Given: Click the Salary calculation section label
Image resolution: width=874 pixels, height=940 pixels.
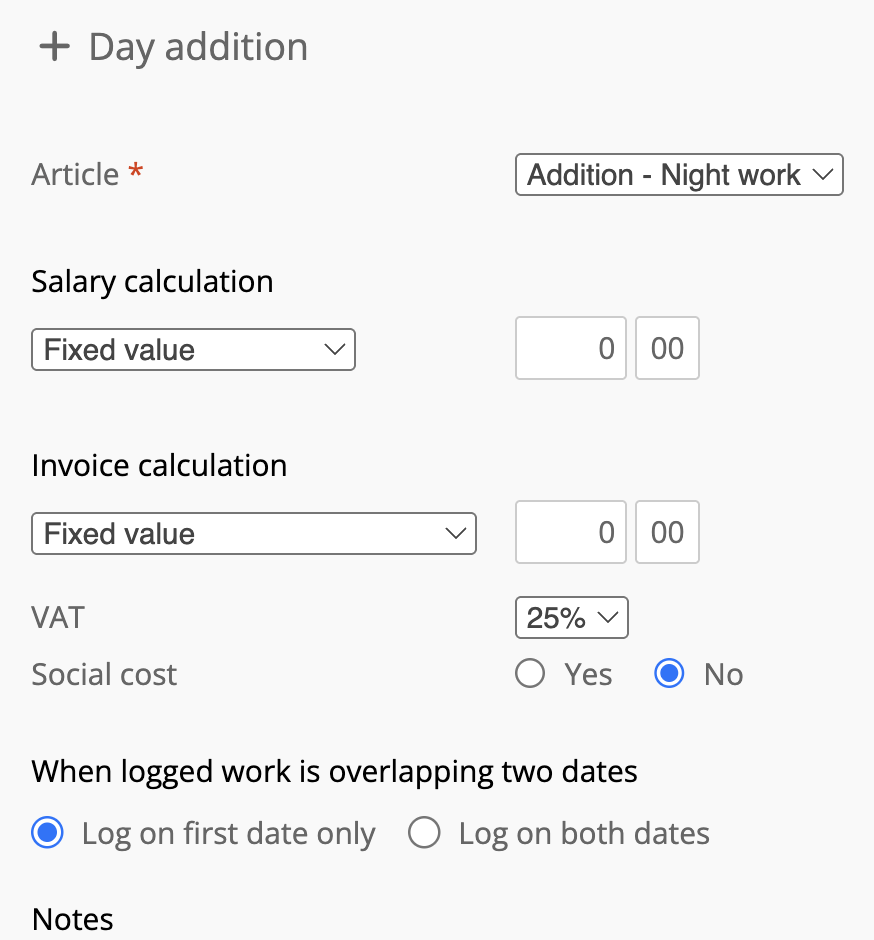Looking at the screenshot, I should [x=152, y=281].
